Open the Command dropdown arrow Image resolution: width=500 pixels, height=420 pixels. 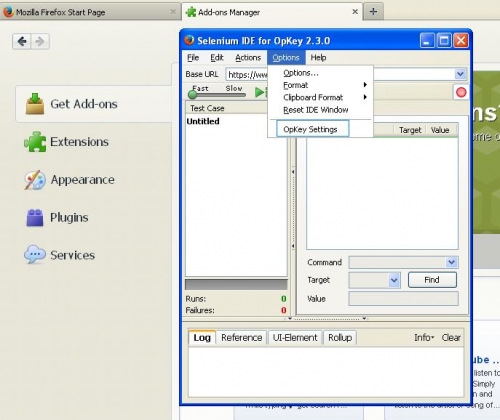[452, 262]
